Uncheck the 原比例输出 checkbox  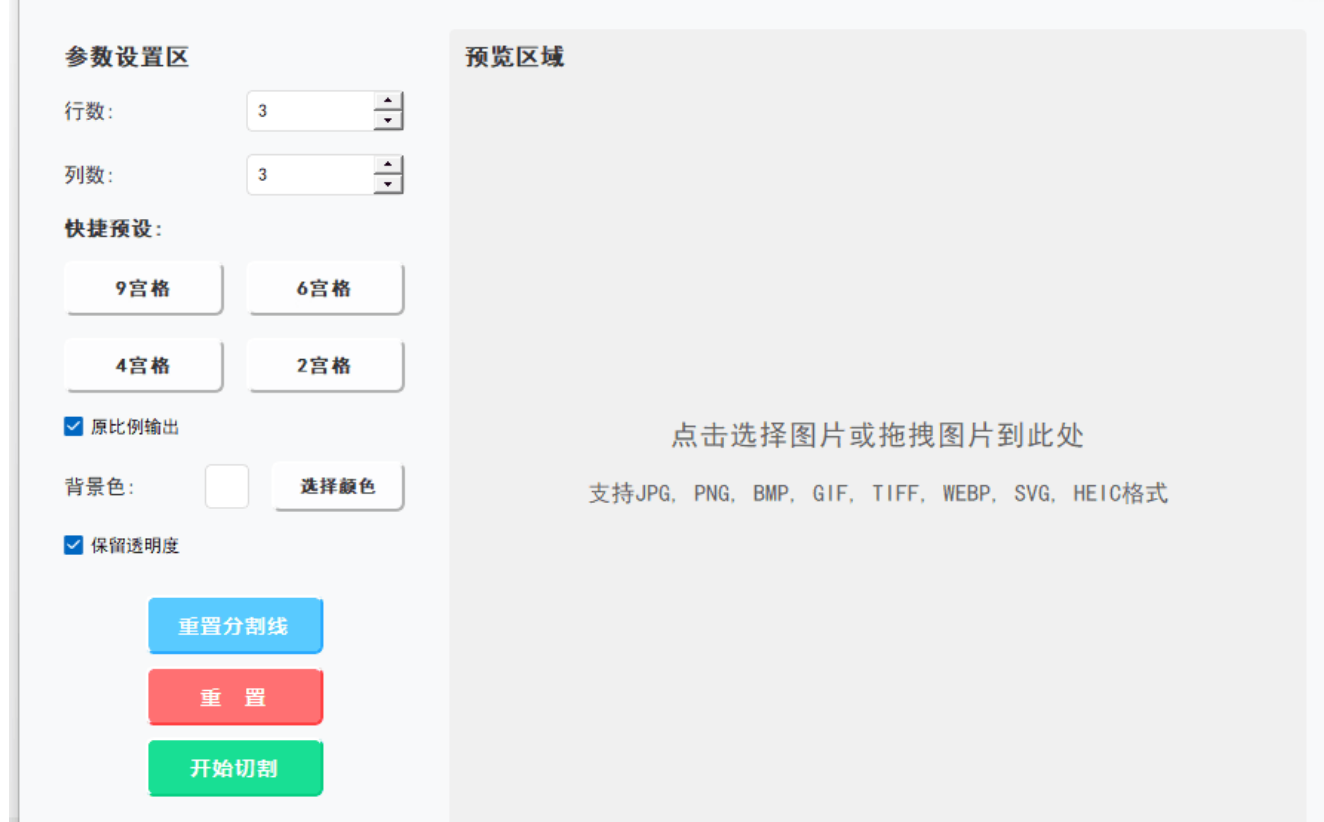tap(73, 427)
